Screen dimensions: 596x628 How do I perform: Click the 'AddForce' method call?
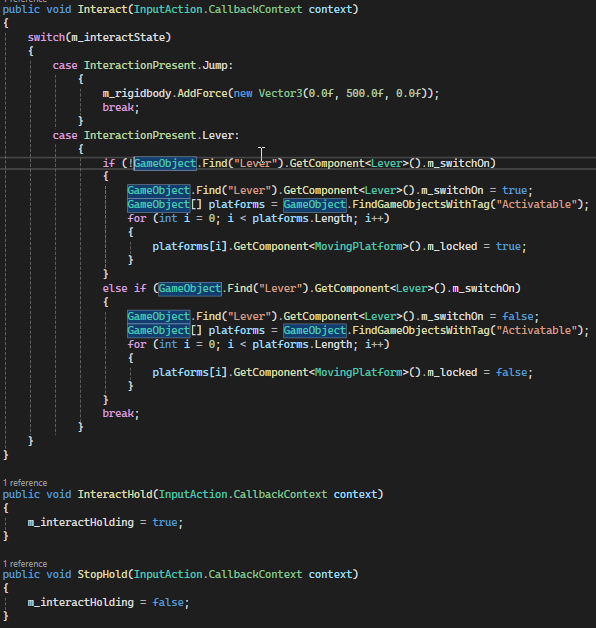point(203,93)
